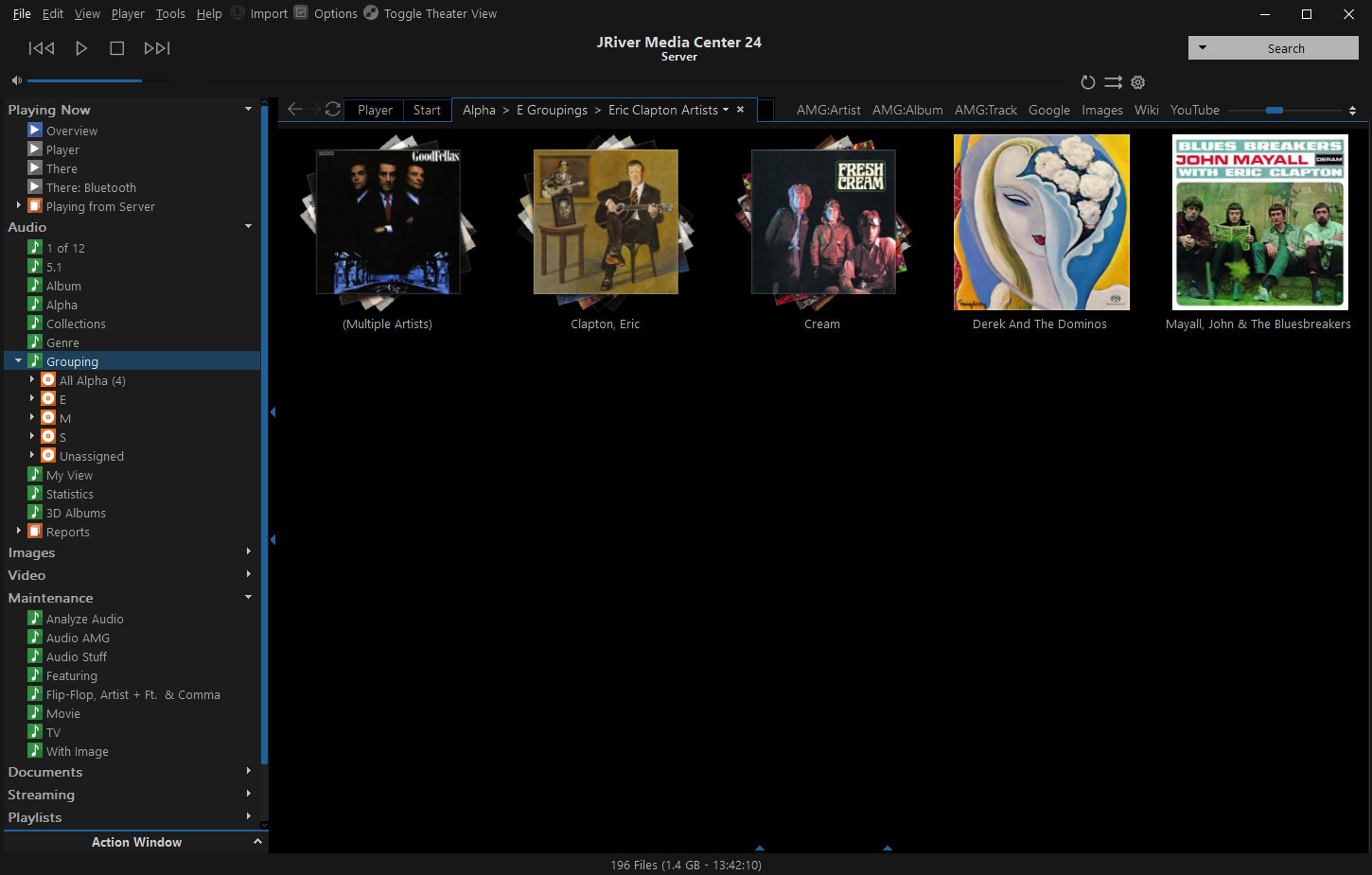
Task: Open the Search options dropdown arrow
Action: pyautogui.click(x=1203, y=47)
